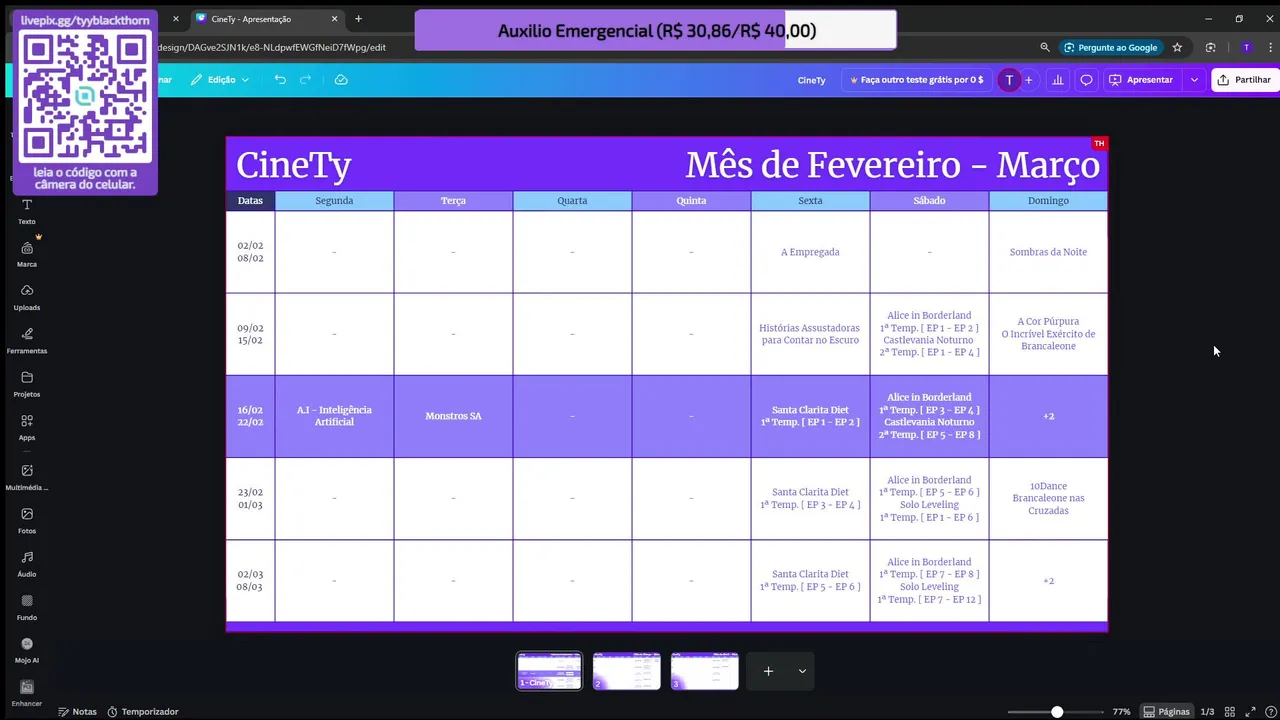
Task: Open the Fotos panel
Action: pyautogui.click(x=27, y=520)
